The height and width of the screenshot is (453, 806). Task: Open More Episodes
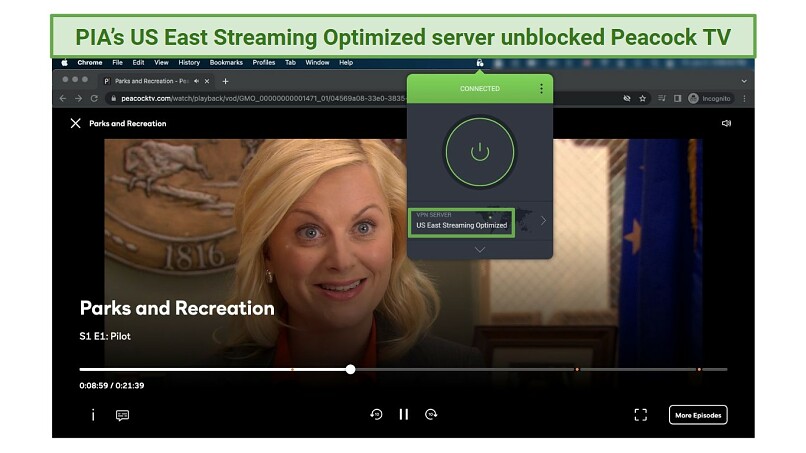[698, 415]
